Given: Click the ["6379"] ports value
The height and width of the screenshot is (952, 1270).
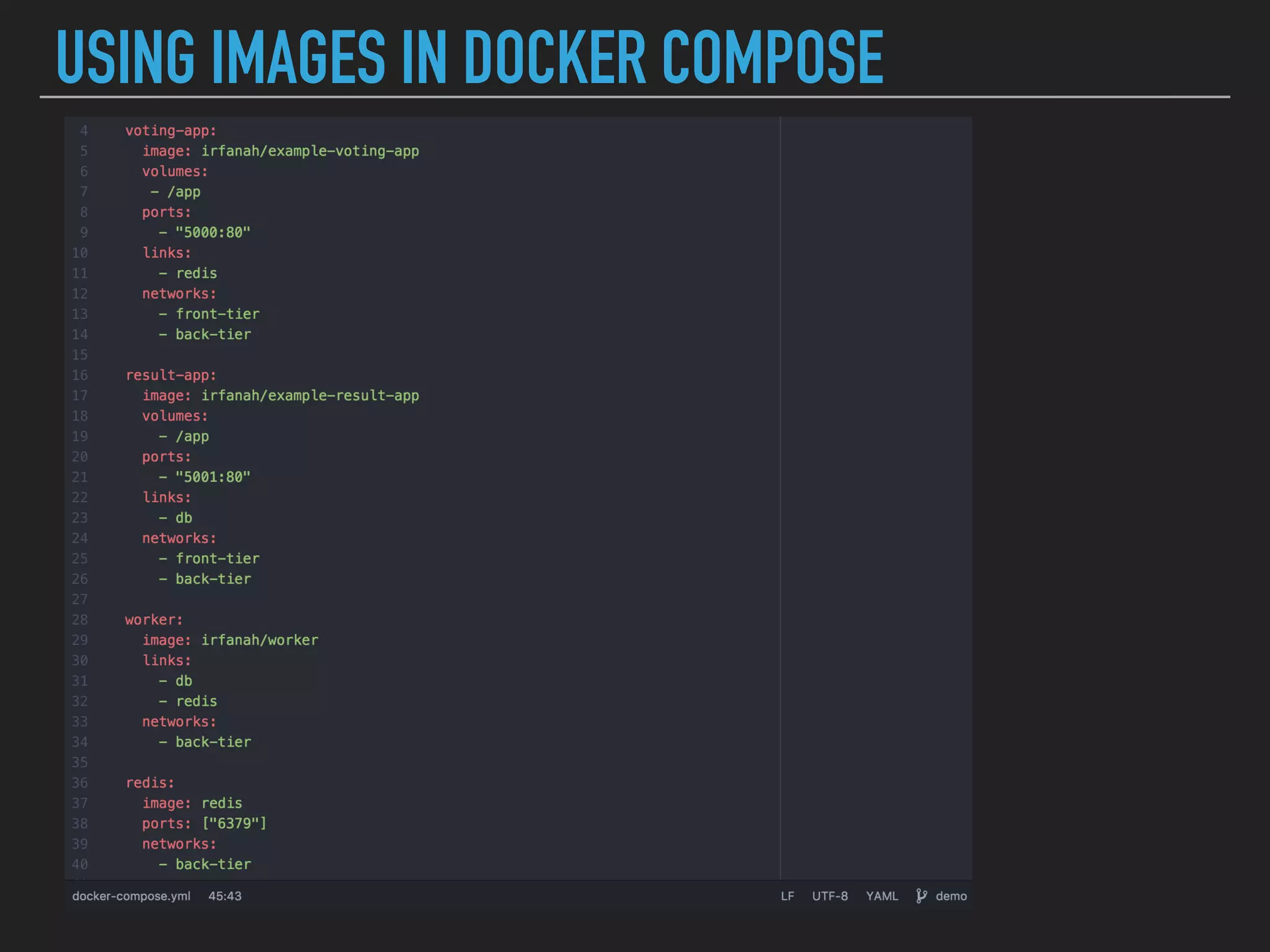Looking at the screenshot, I should click(234, 824).
